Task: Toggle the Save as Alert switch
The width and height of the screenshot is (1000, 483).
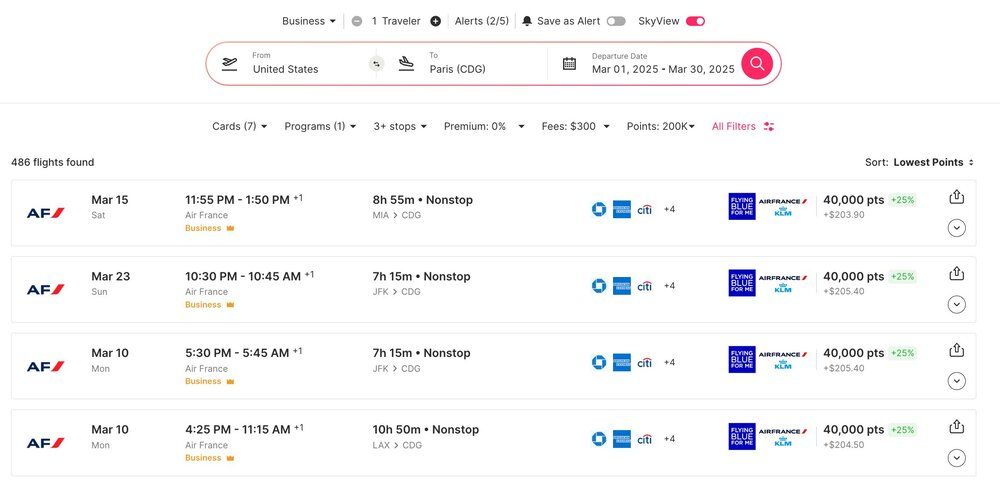Action: (x=616, y=21)
